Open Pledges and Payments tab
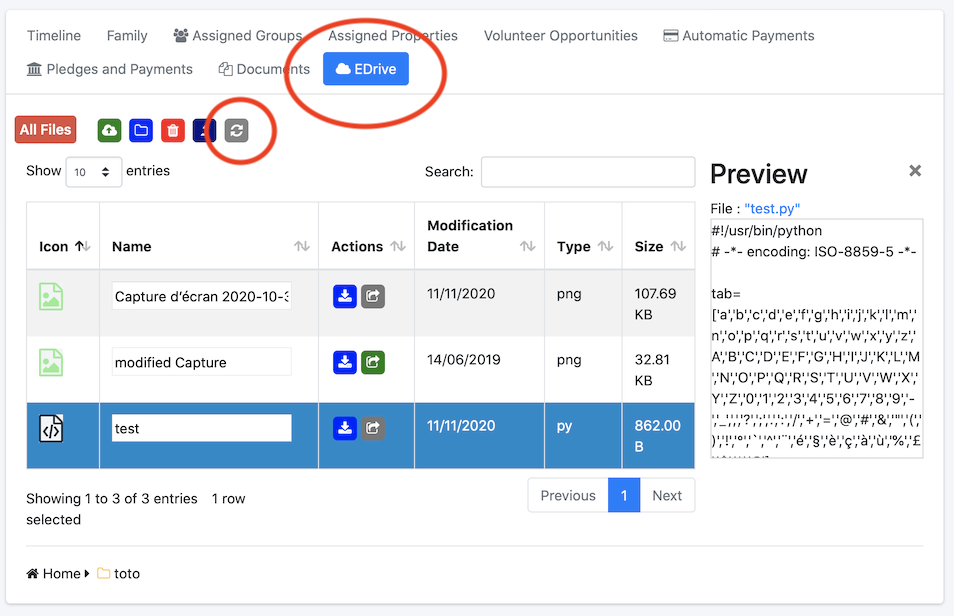 coord(110,69)
